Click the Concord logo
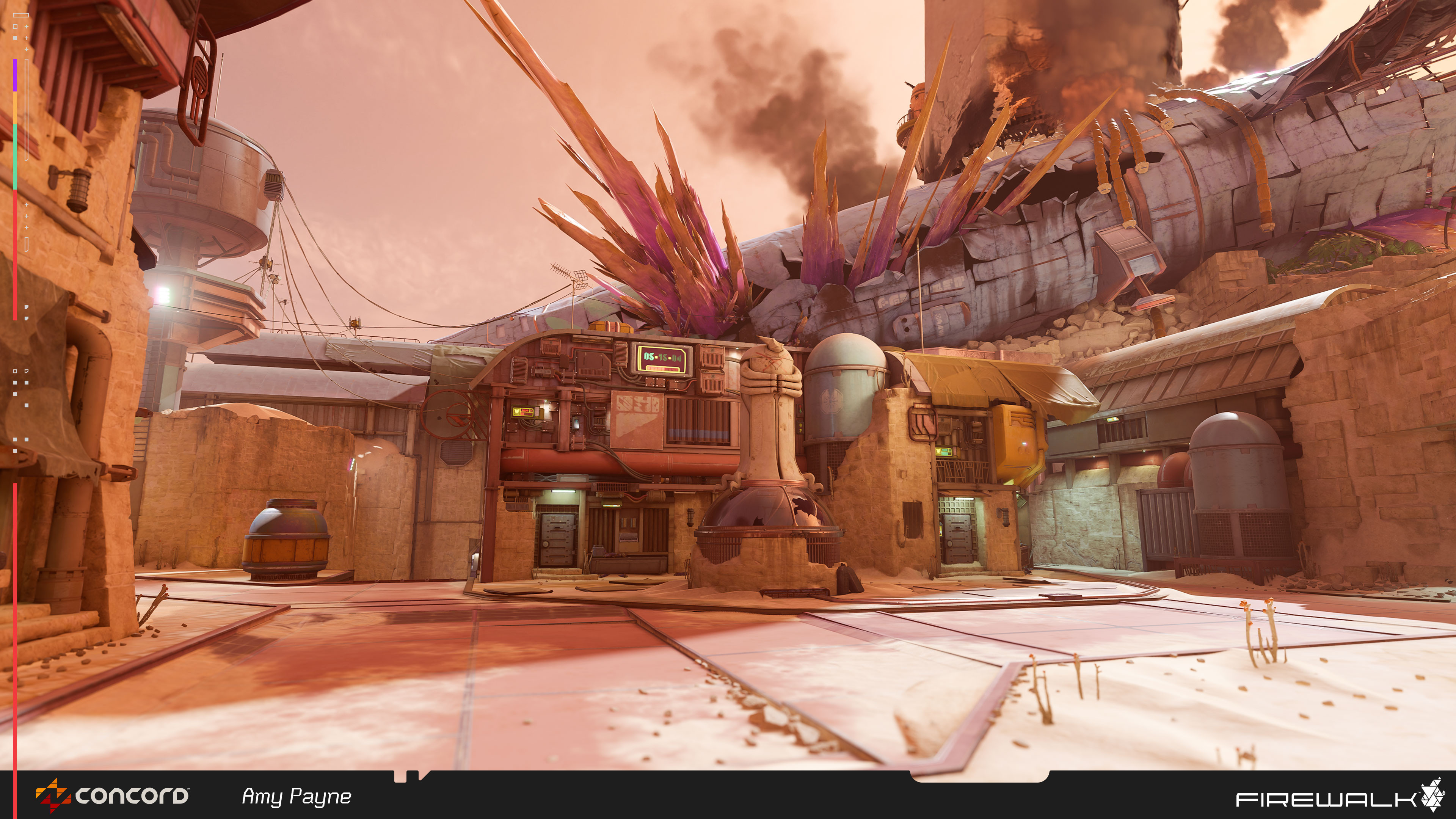The width and height of the screenshot is (1456, 819). point(112,796)
